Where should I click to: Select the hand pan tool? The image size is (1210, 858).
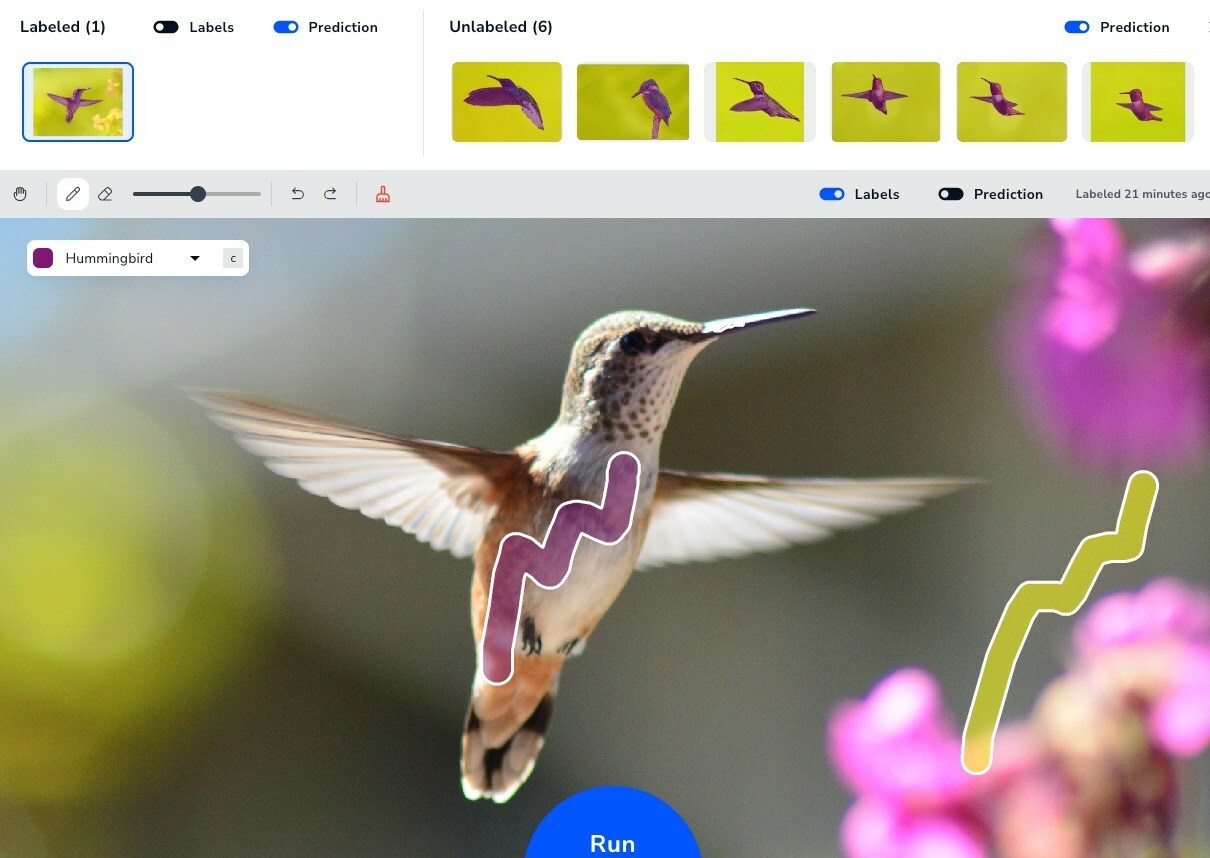coord(20,194)
